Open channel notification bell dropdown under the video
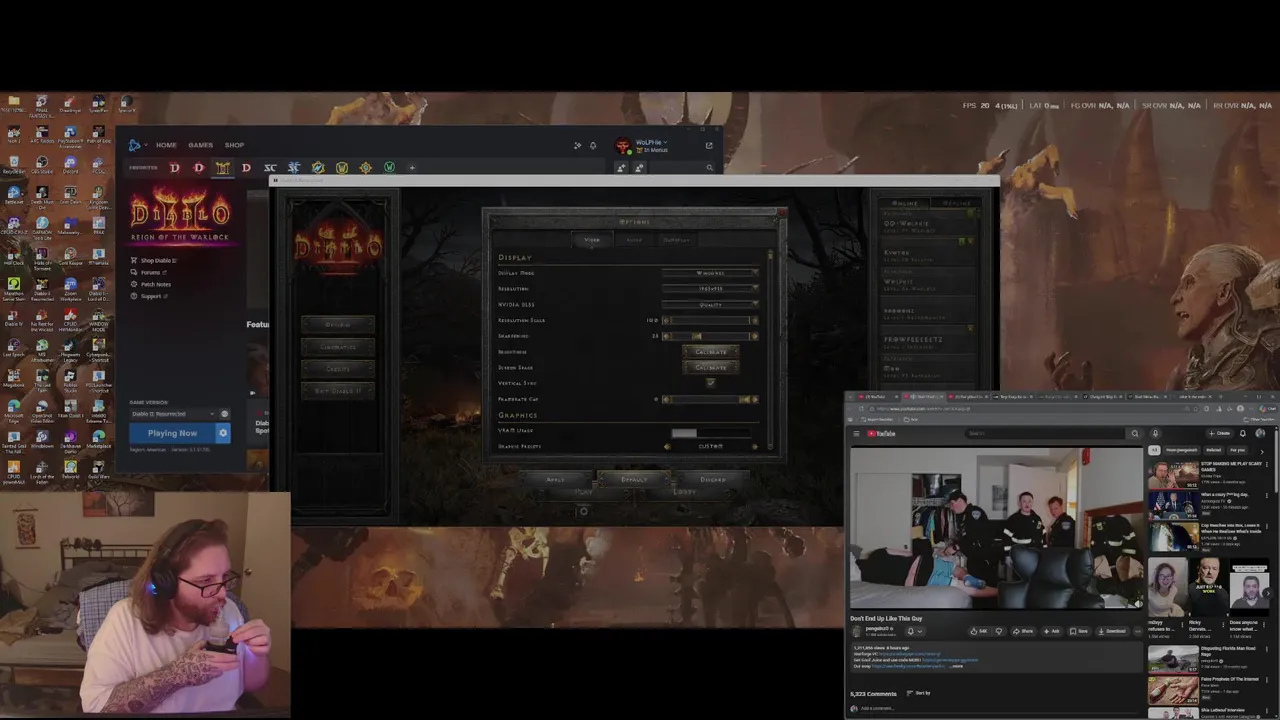Image resolution: width=1280 pixels, height=720 pixels. [913, 631]
